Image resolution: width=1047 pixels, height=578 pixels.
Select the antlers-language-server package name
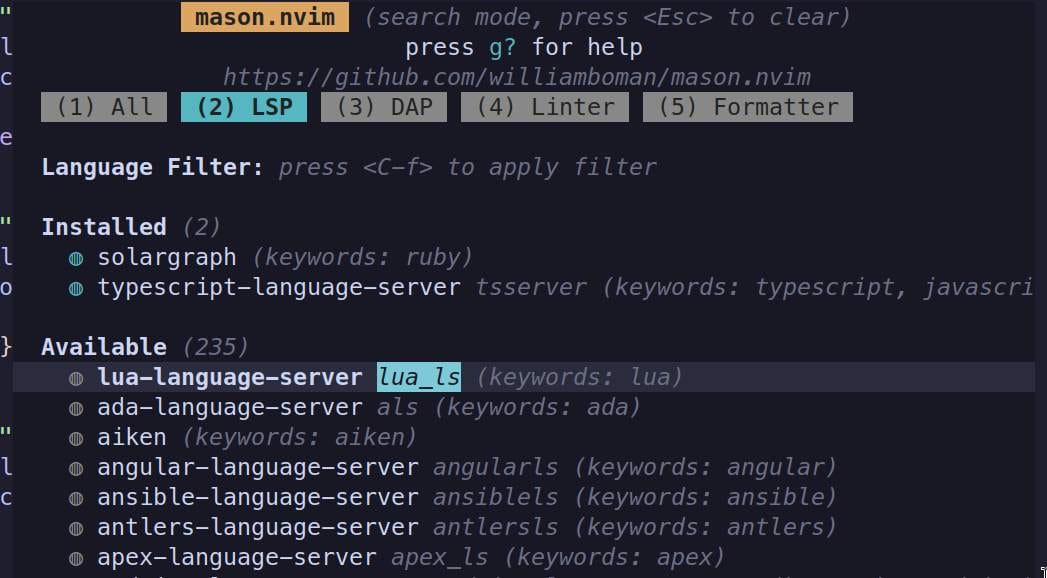[258, 528]
